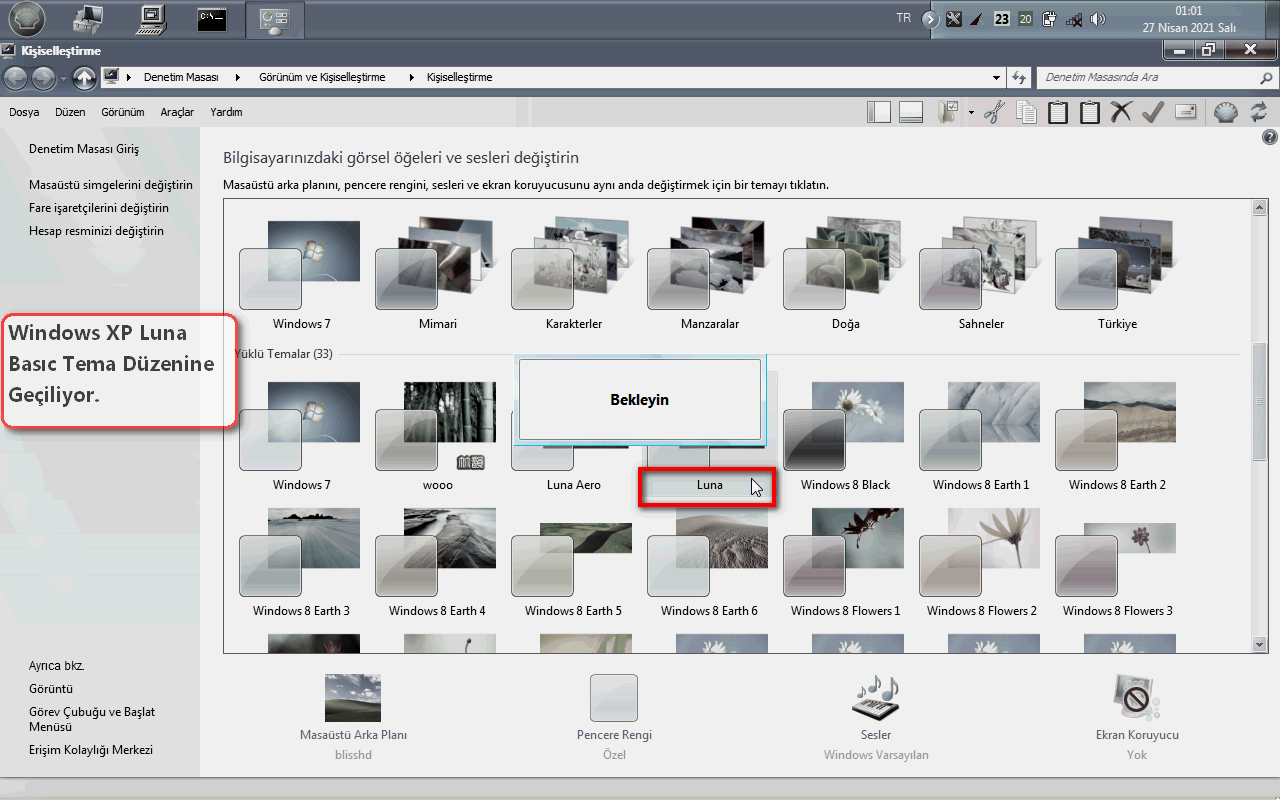Open the shell Start button in taskbar
The height and width of the screenshot is (800, 1280).
(26, 19)
